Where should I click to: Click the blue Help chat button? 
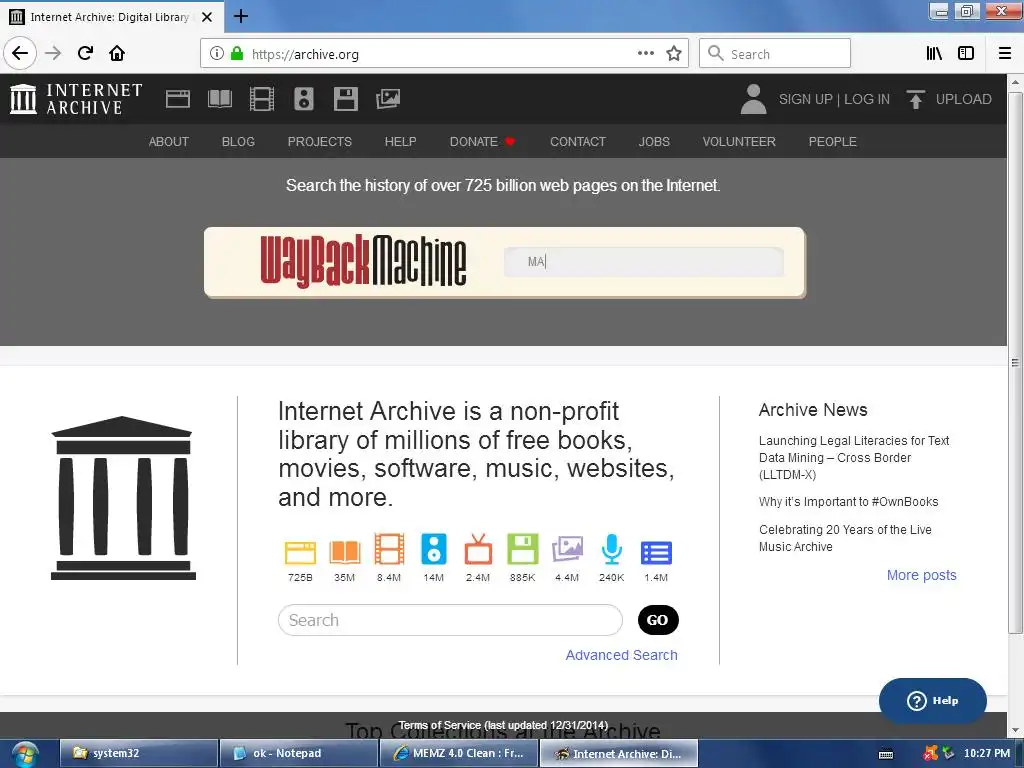pyautogui.click(x=933, y=700)
